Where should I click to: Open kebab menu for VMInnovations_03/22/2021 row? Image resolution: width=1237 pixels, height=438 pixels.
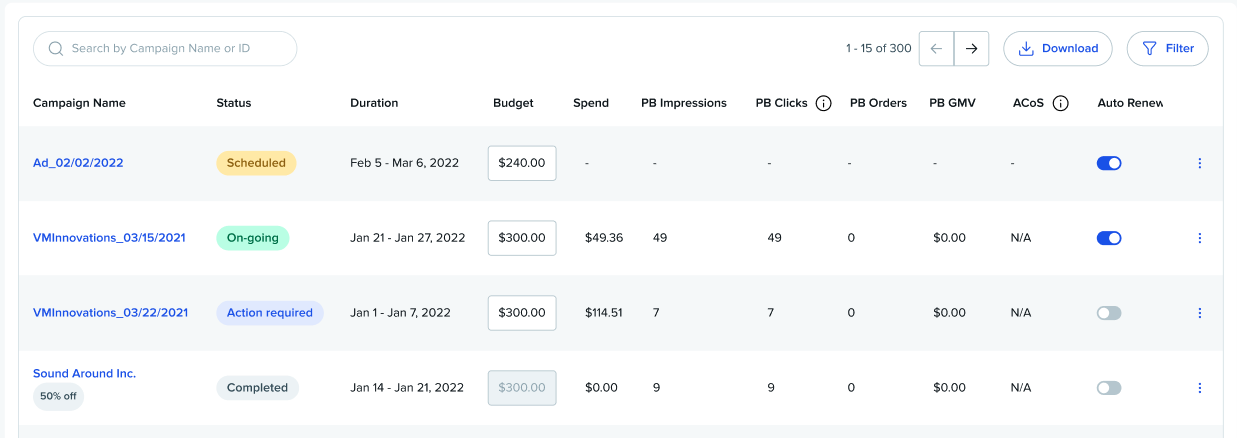[x=1199, y=313]
